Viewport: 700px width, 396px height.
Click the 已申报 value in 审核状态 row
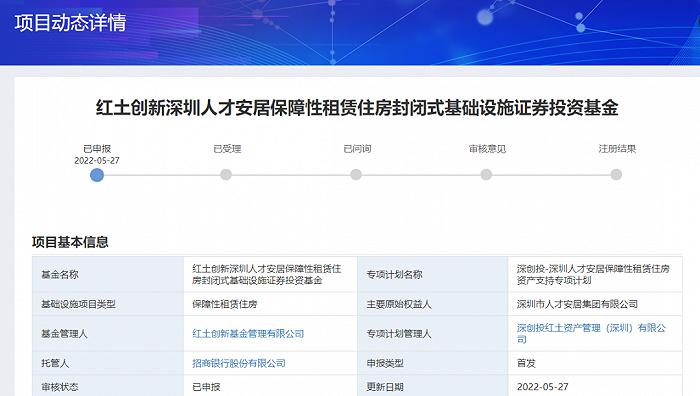pos(206,387)
